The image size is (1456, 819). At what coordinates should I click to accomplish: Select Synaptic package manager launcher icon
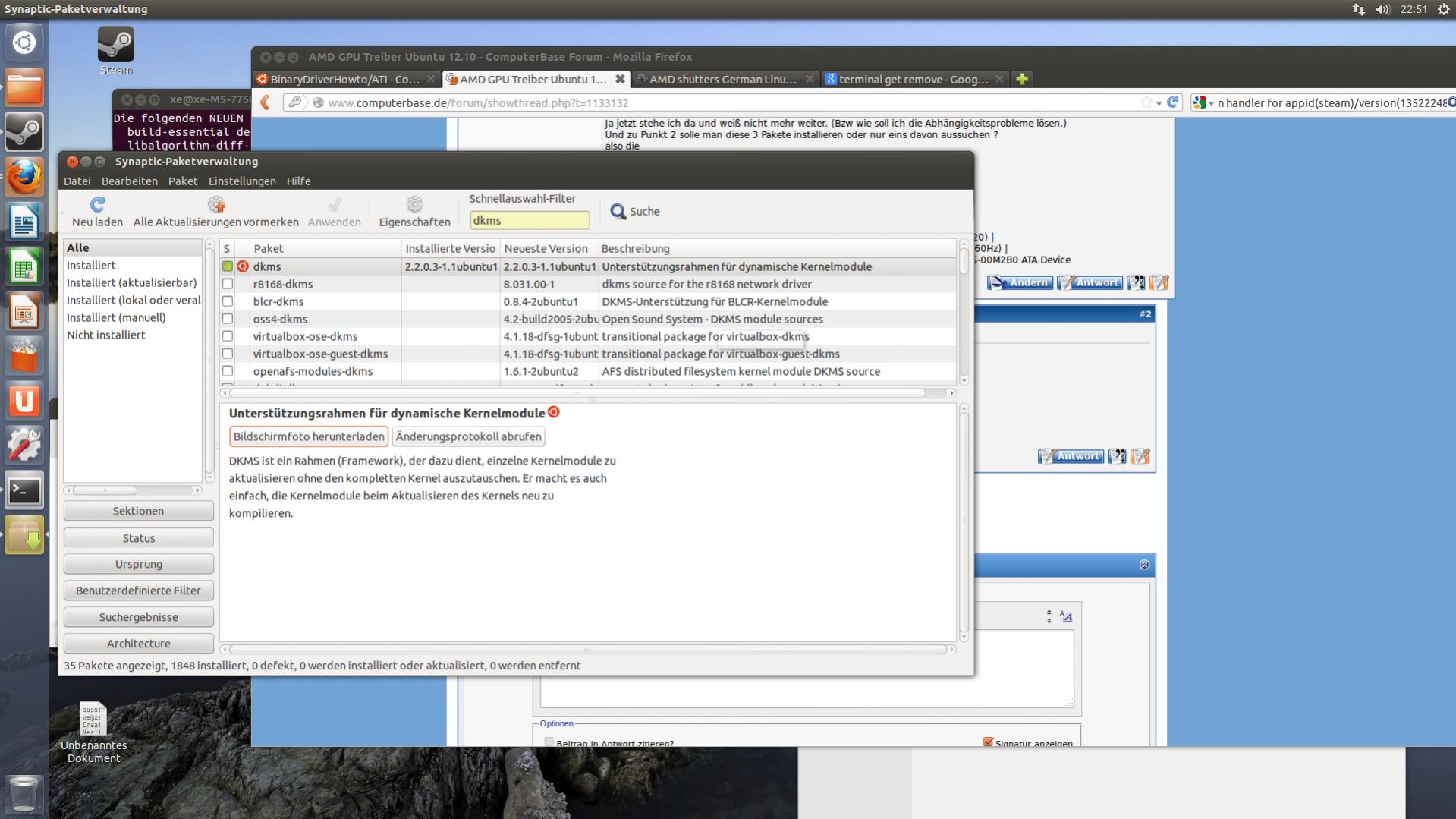pyautogui.click(x=24, y=535)
